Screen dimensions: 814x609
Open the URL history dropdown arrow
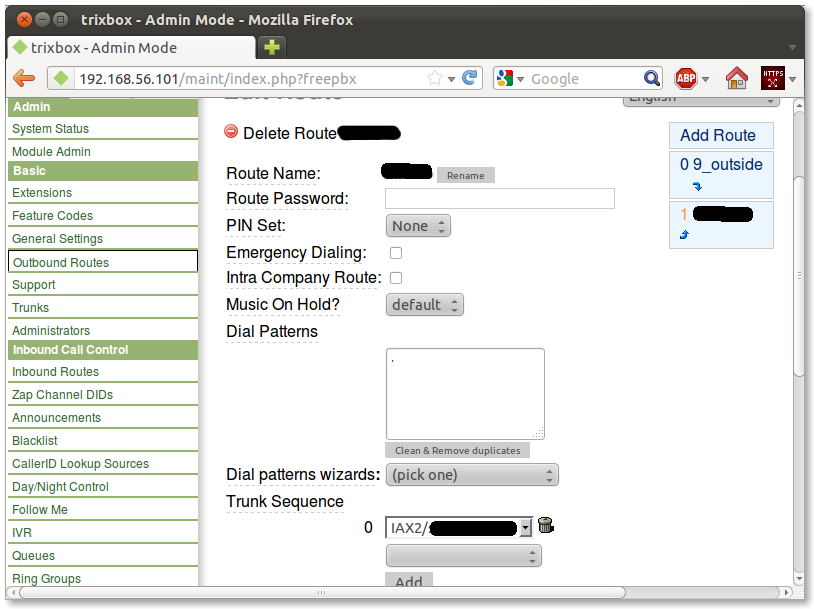point(452,79)
